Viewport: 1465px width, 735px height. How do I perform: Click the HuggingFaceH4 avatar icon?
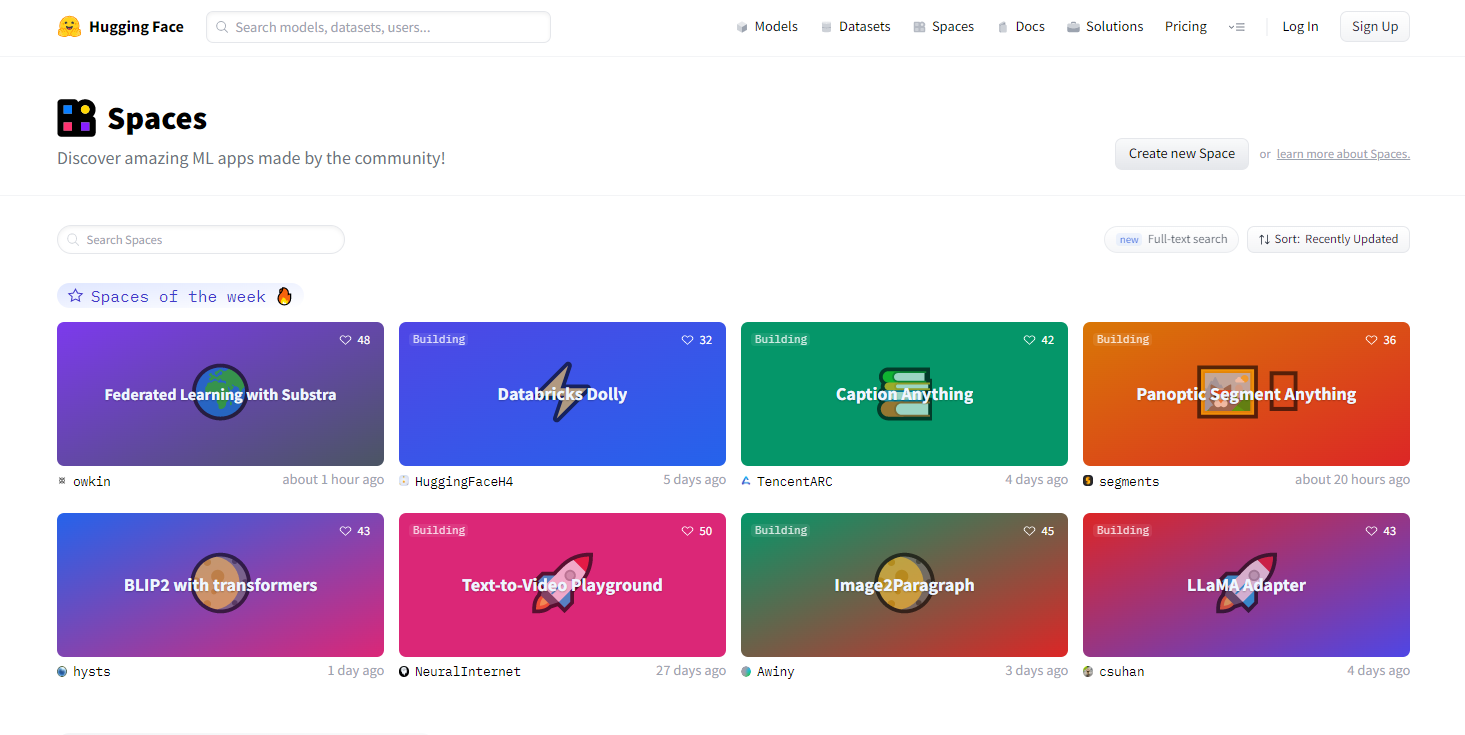point(404,481)
